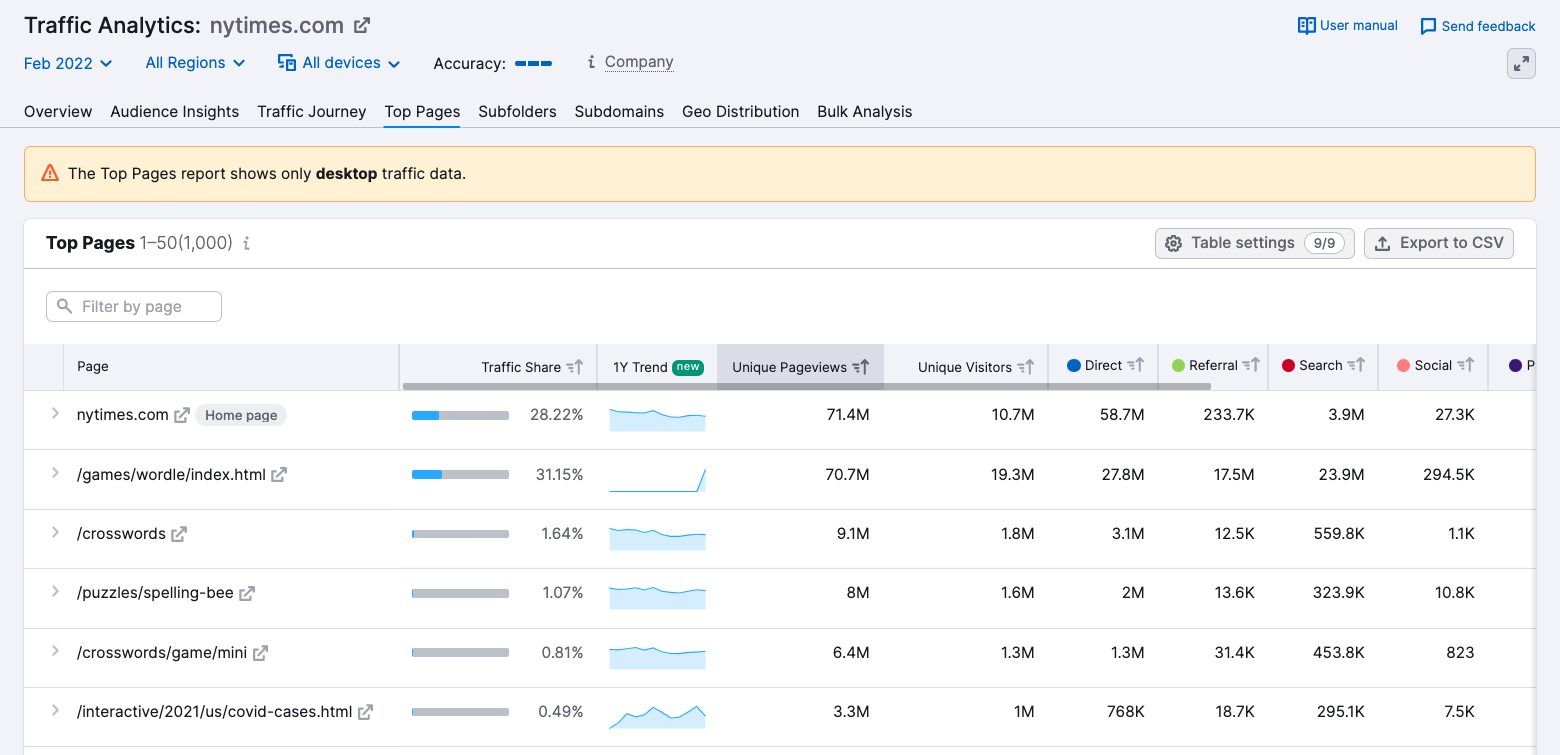Open the Feb 2022 date dropdown

tap(68, 63)
